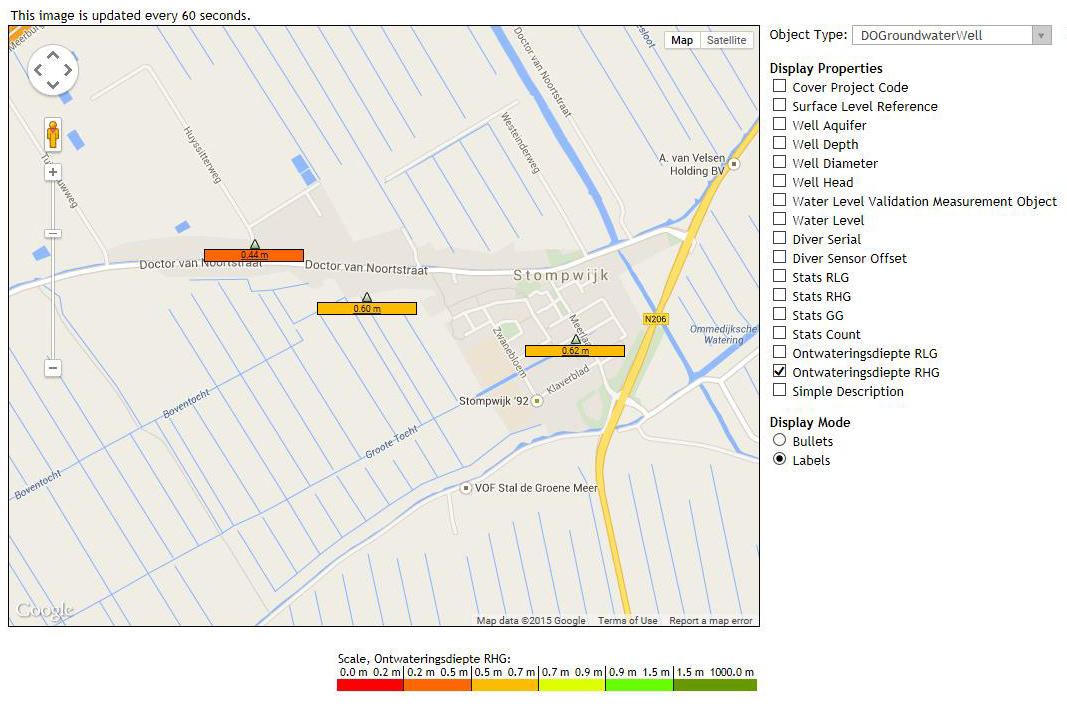Image resolution: width=1067 pixels, height=714 pixels.
Task: Enable the Well Depth checkbox
Action: point(779,144)
